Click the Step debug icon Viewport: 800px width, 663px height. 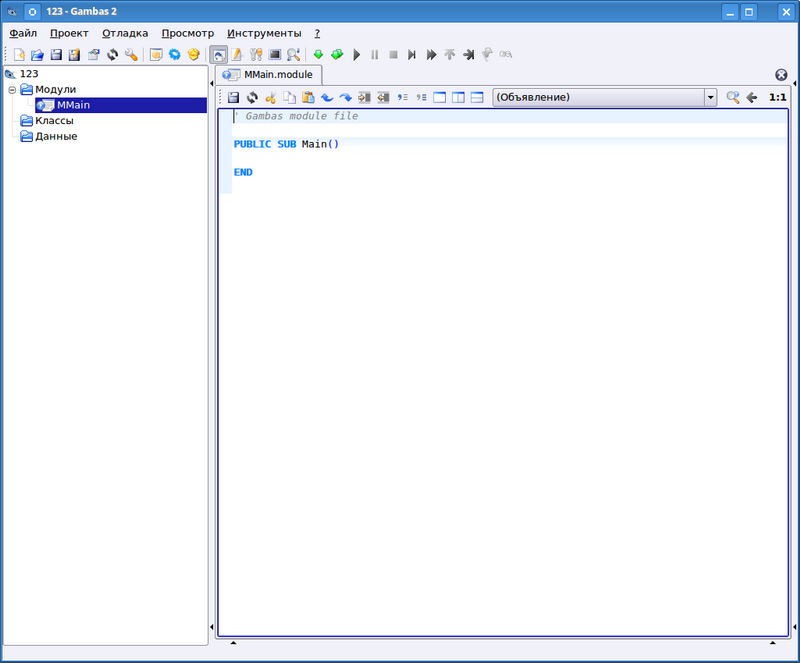tap(412, 54)
